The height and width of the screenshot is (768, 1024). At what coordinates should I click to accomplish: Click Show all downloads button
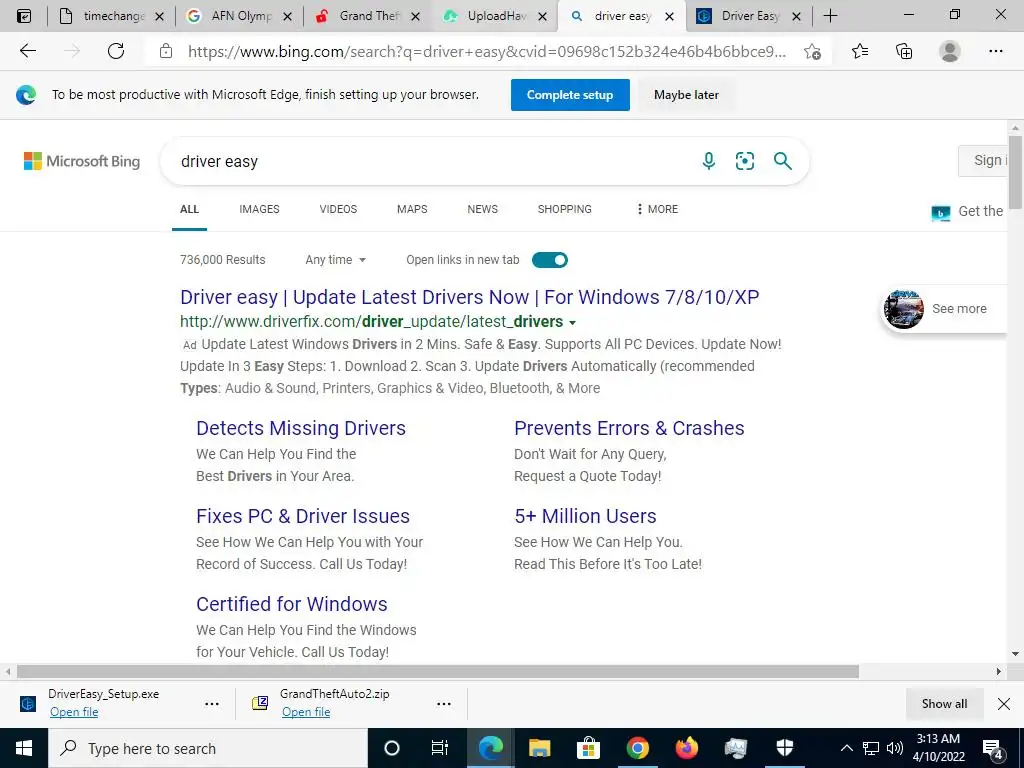pyautogui.click(x=944, y=704)
